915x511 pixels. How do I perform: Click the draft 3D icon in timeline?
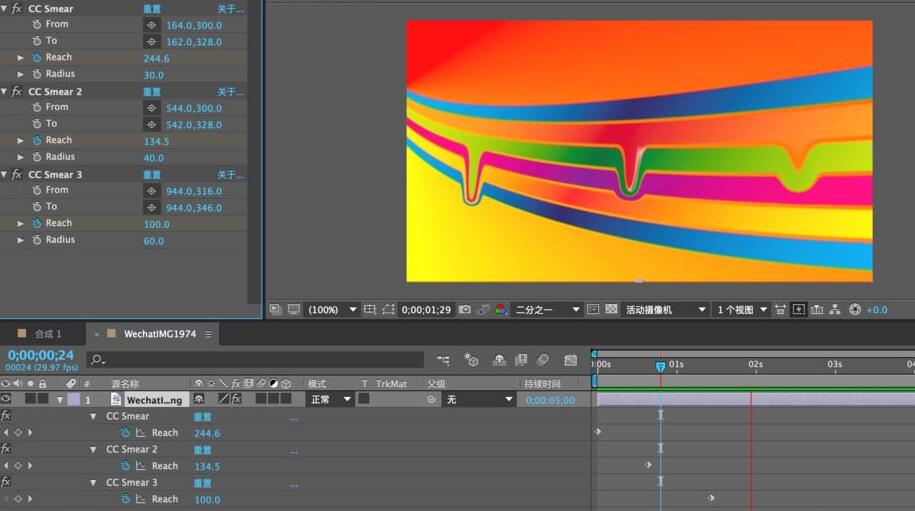click(x=472, y=360)
